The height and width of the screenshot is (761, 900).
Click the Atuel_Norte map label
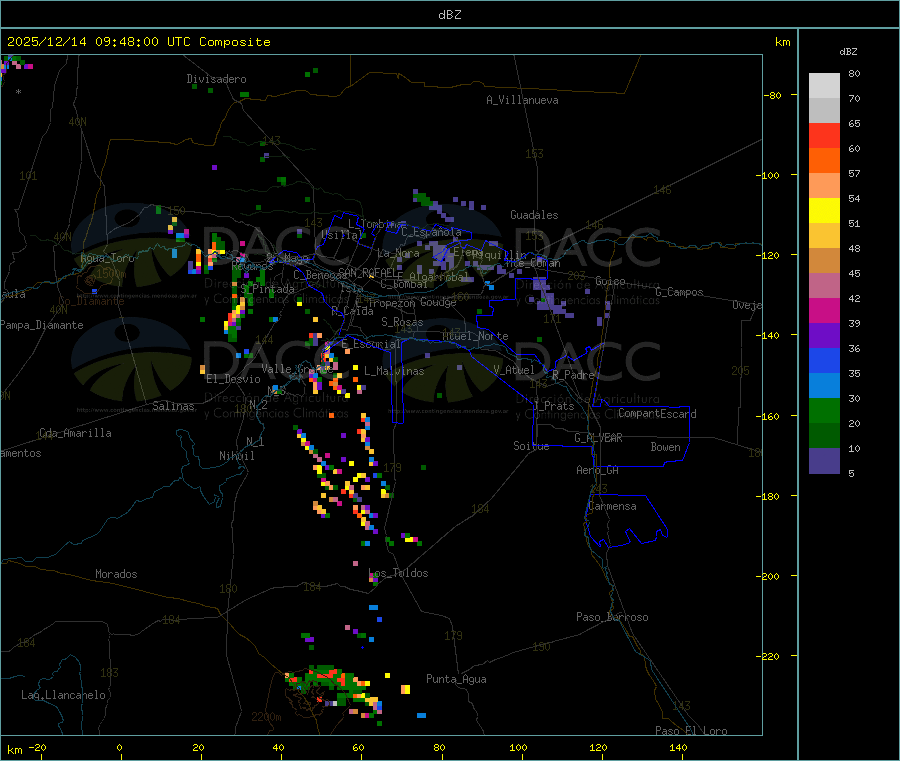pos(475,336)
